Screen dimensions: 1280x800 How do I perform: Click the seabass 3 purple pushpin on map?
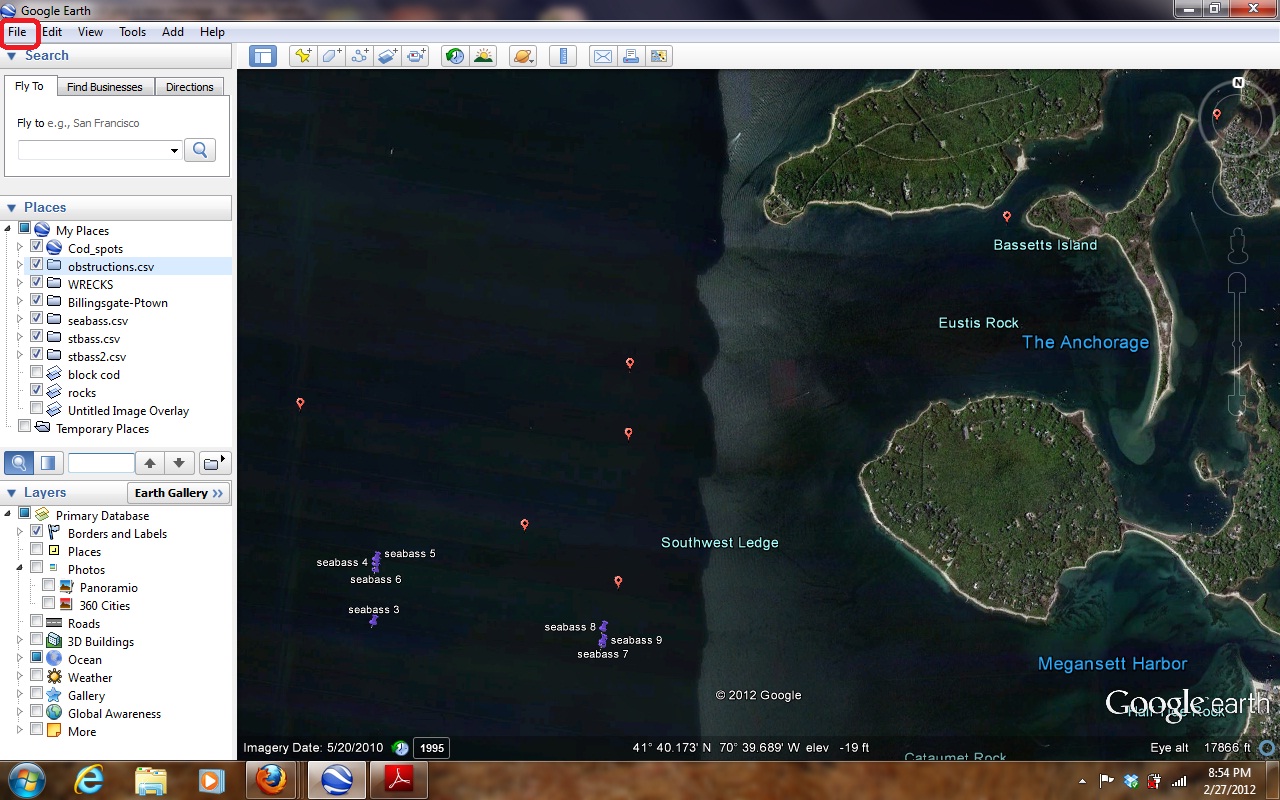point(373,621)
